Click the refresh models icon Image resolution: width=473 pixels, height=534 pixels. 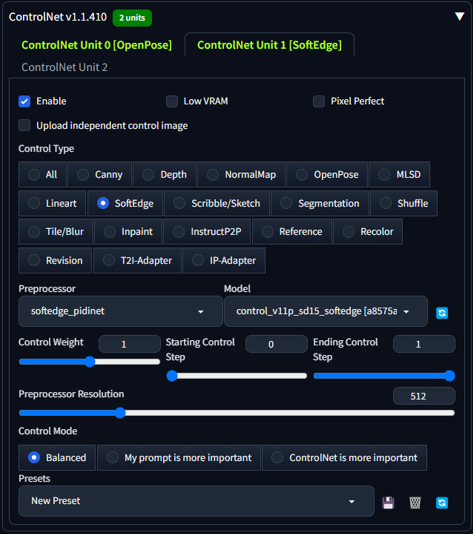pos(442,313)
